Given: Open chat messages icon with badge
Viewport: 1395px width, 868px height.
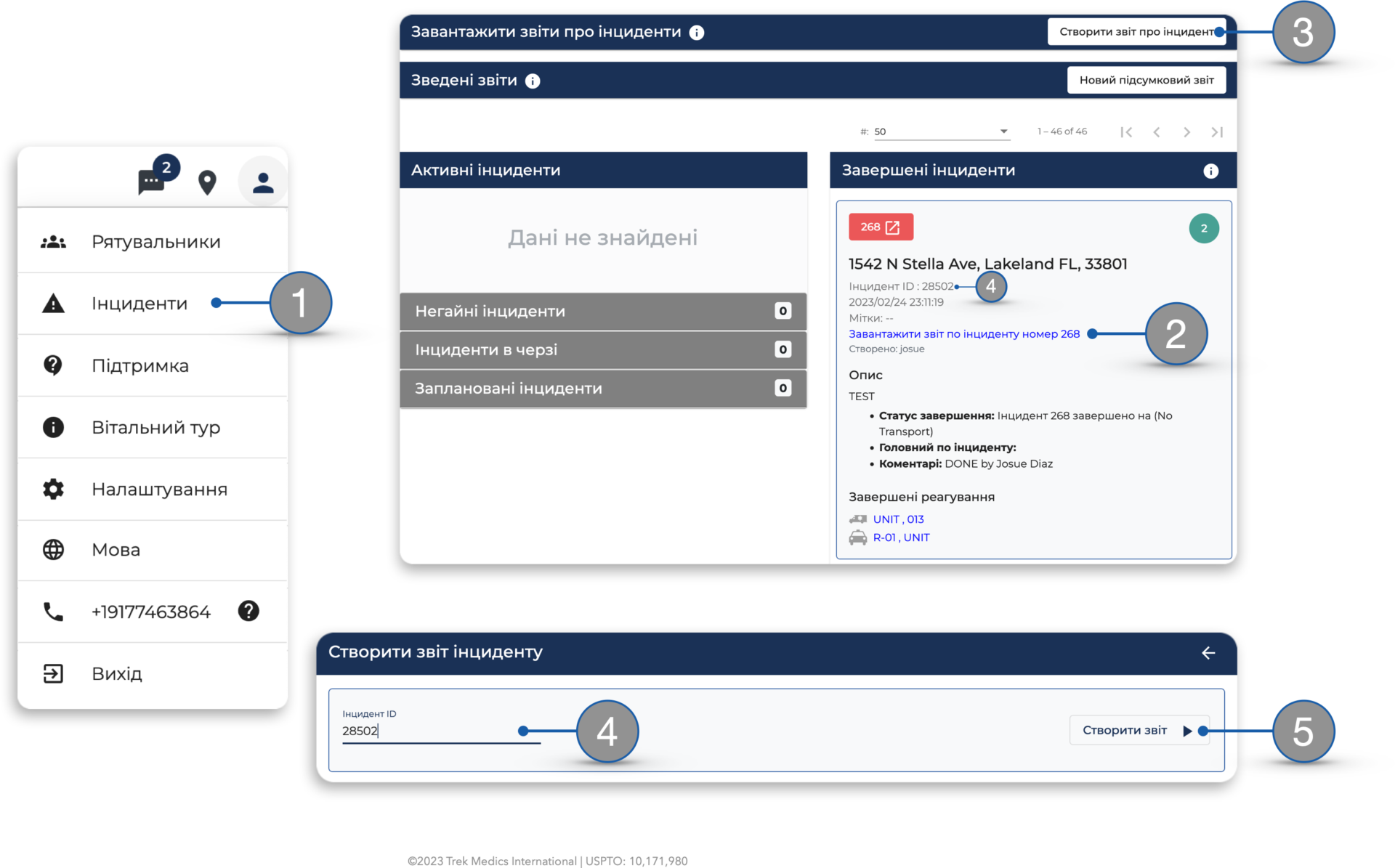Looking at the screenshot, I should pos(151,182).
